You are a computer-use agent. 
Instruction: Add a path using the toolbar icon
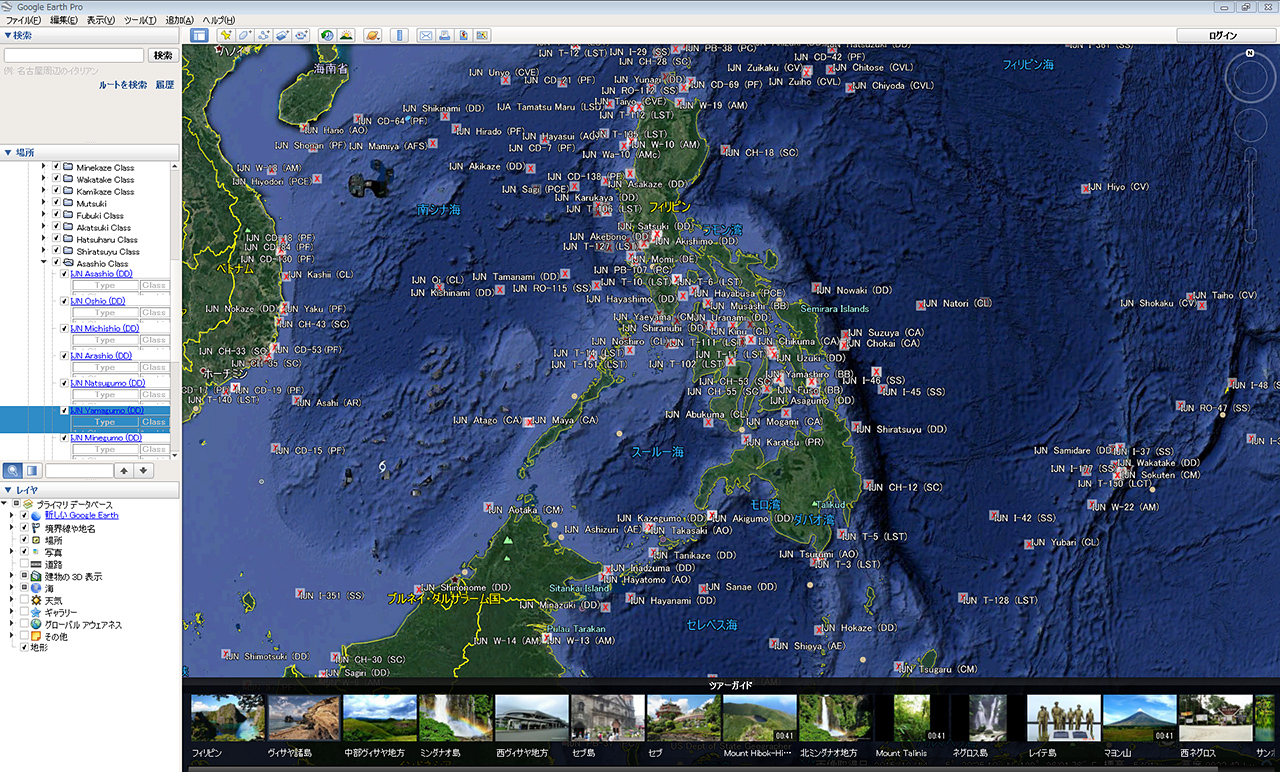coord(264,35)
